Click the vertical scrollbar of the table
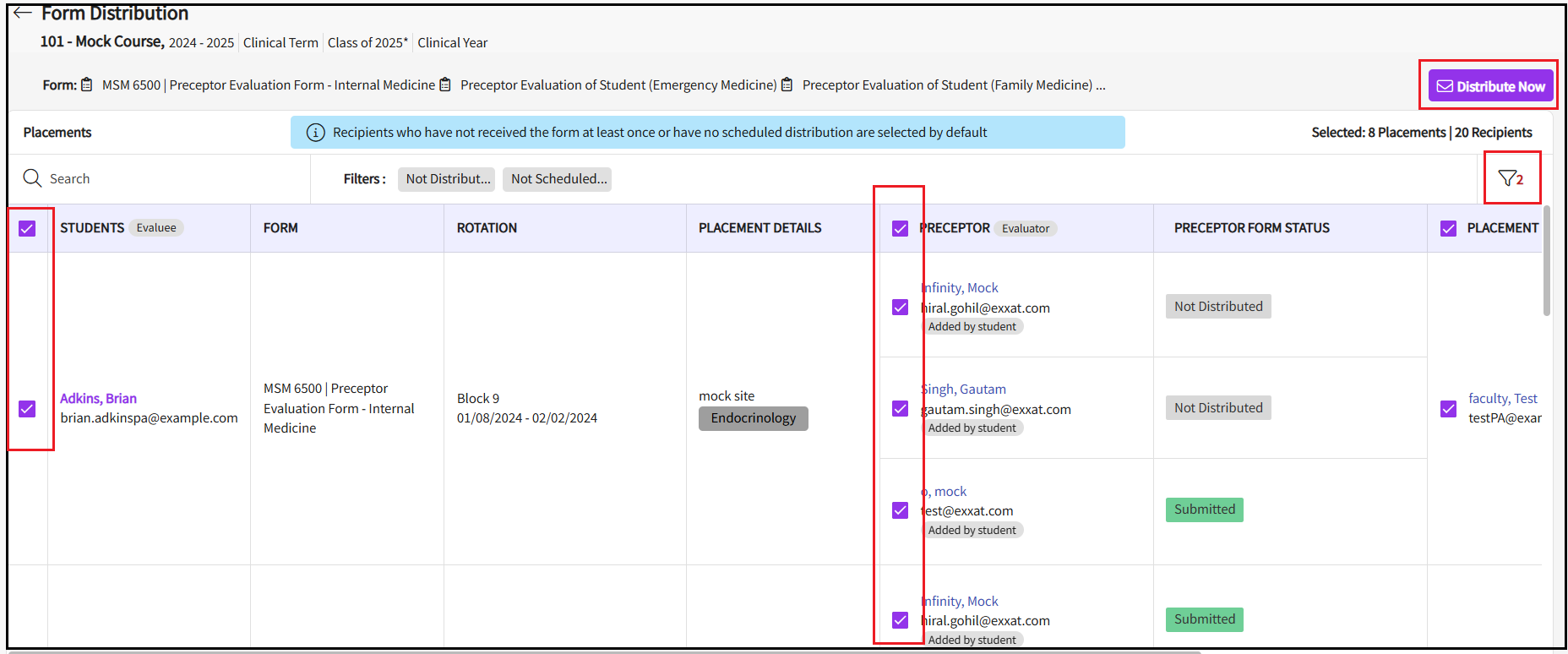The height and width of the screenshot is (654, 1568). pos(1547,262)
